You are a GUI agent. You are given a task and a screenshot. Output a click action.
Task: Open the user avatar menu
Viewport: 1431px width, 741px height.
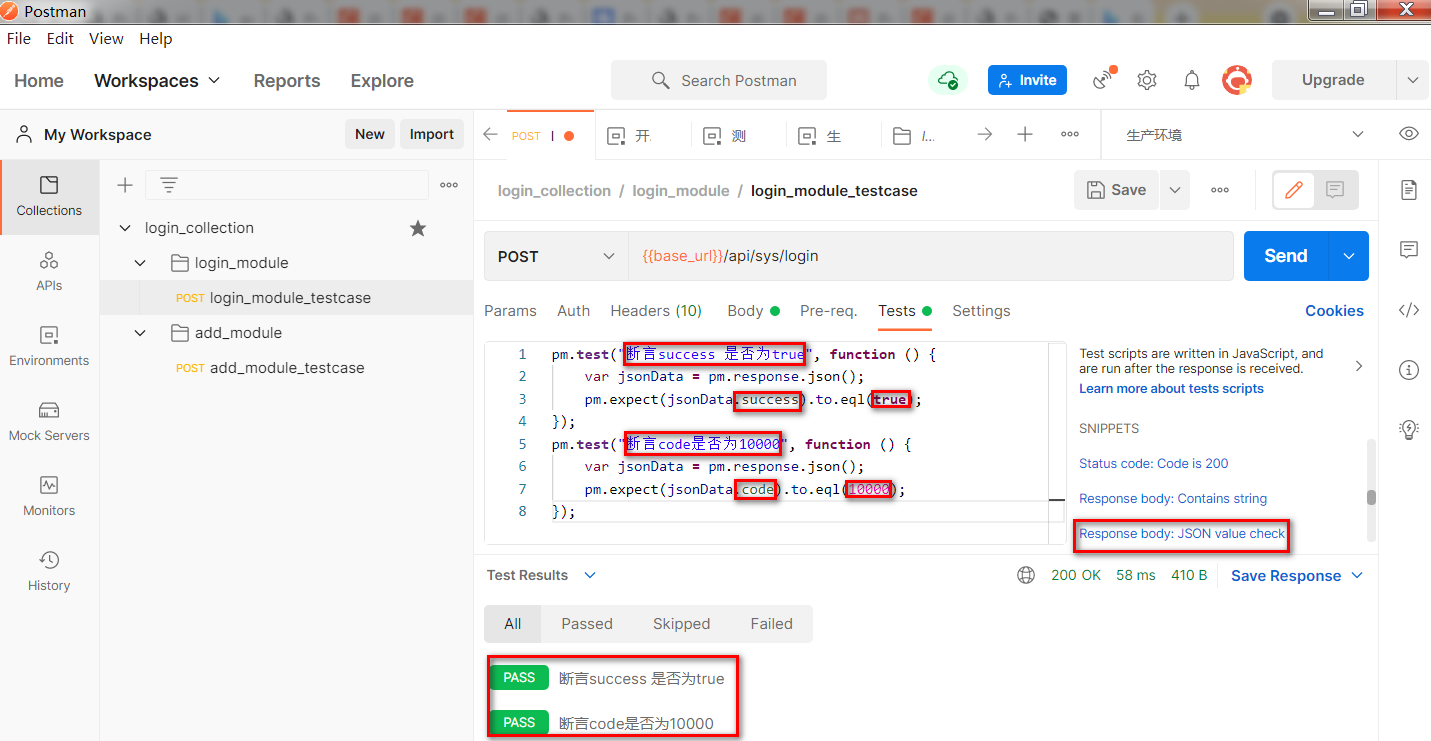click(1237, 80)
